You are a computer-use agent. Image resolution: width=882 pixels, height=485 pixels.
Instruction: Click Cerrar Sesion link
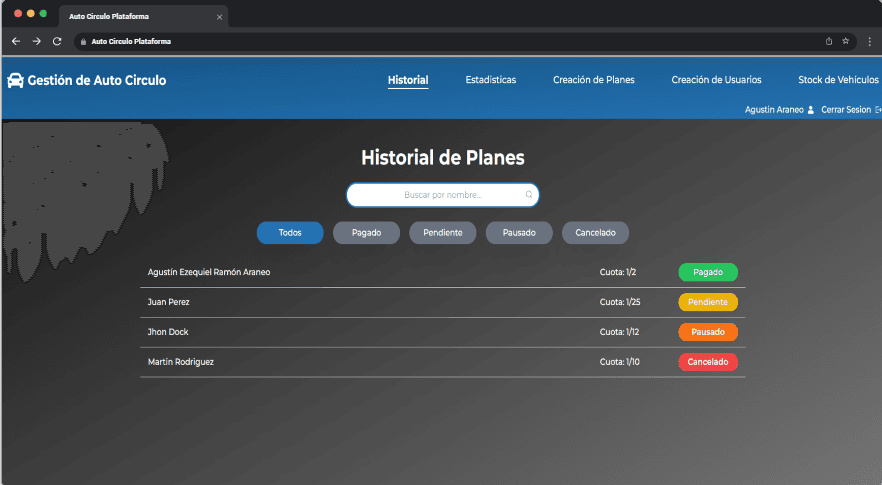tap(846, 110)
